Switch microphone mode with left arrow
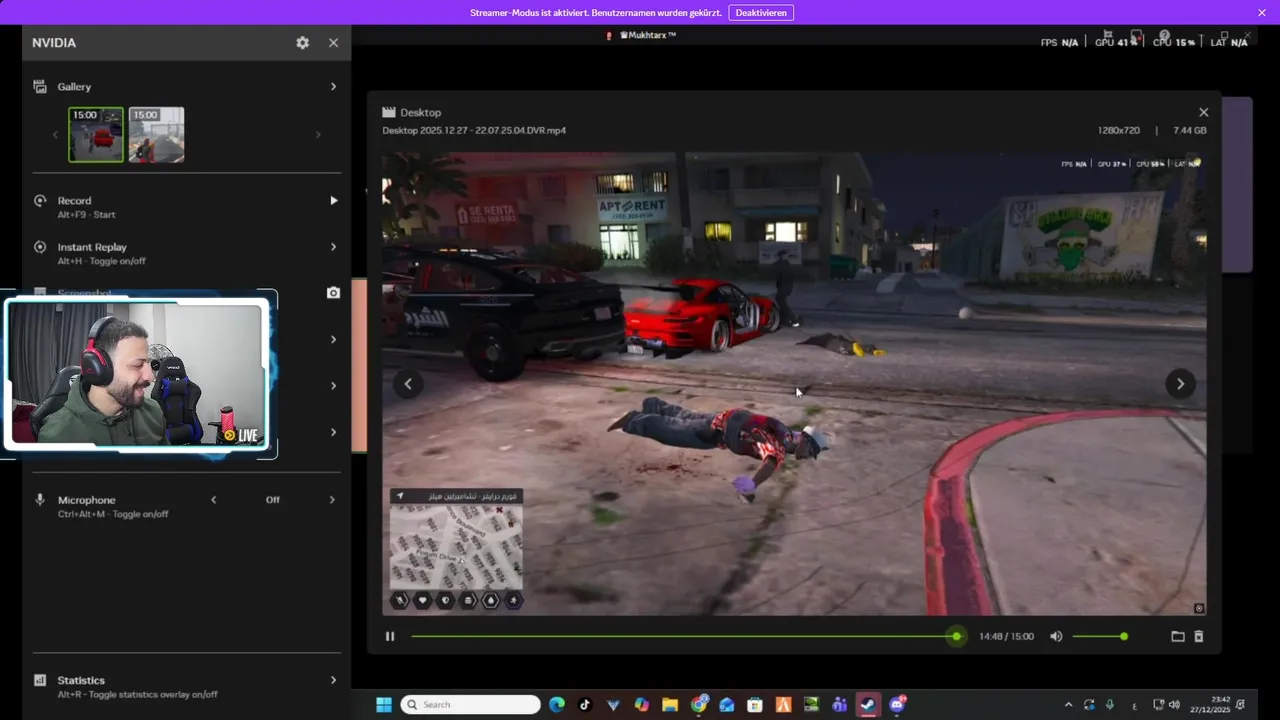This screenshot has height=720, width=1280. coord(213,500)
